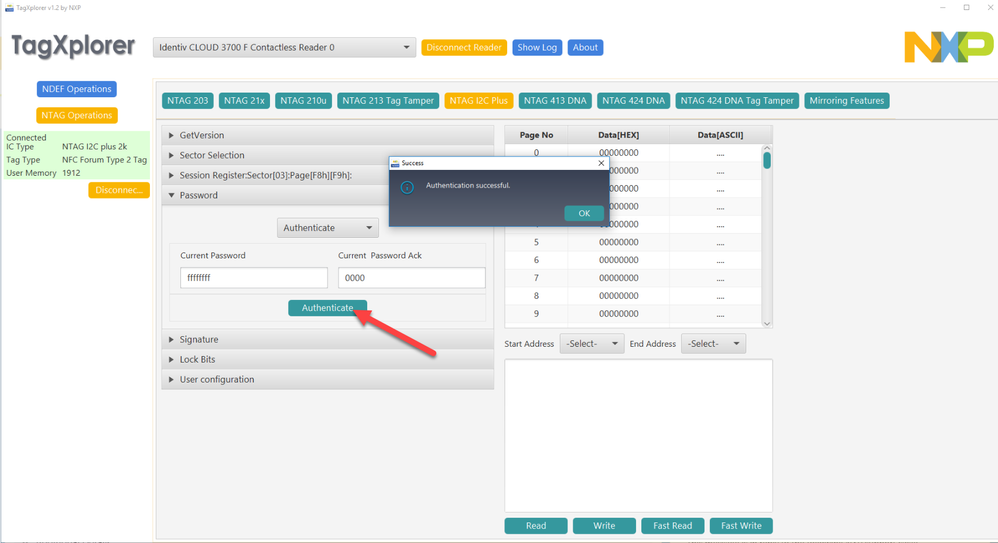Click the large data text area
998x543 pixels.
click(638, 435)
